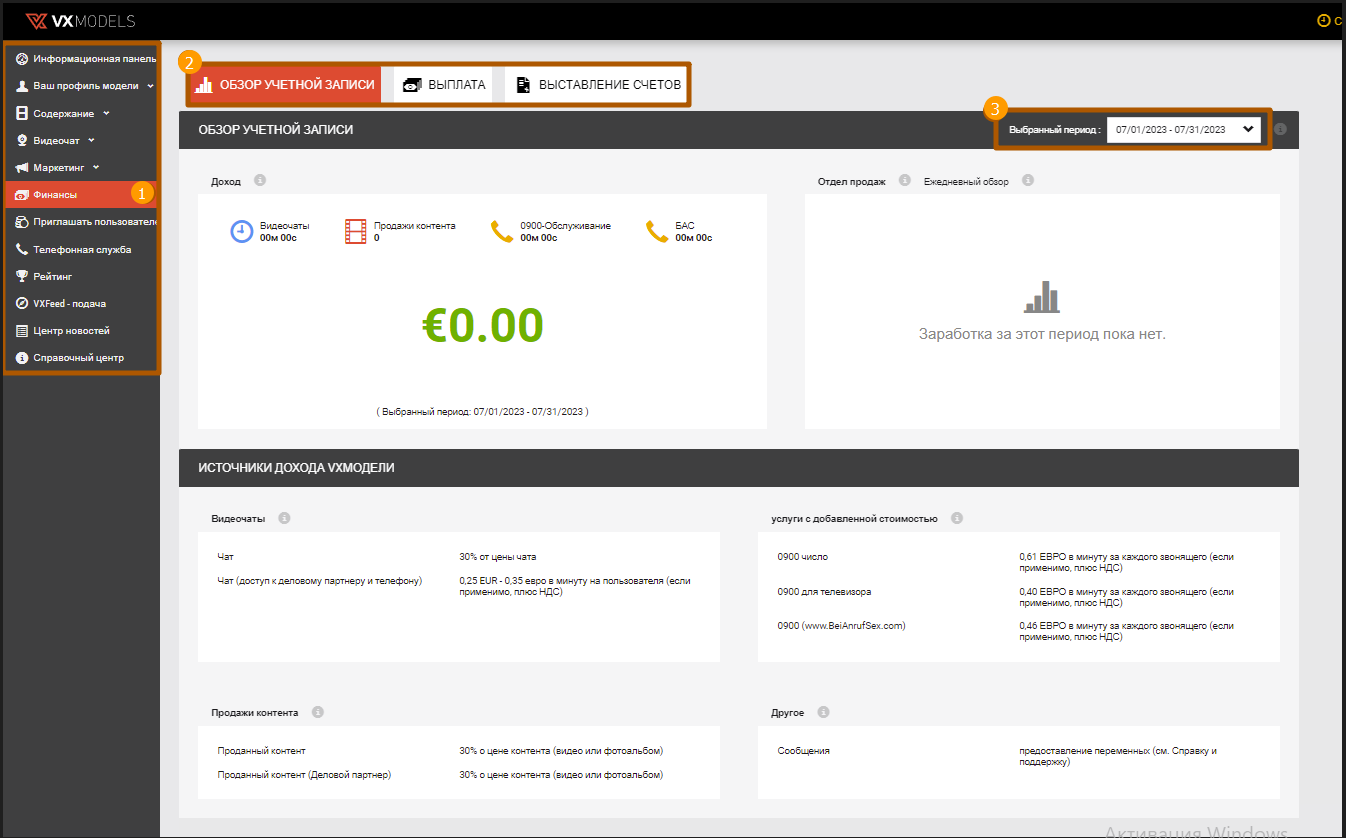The image size is (1346, 838).
Task: Open the Выставление счетов tab
Action: click(598, 85)
